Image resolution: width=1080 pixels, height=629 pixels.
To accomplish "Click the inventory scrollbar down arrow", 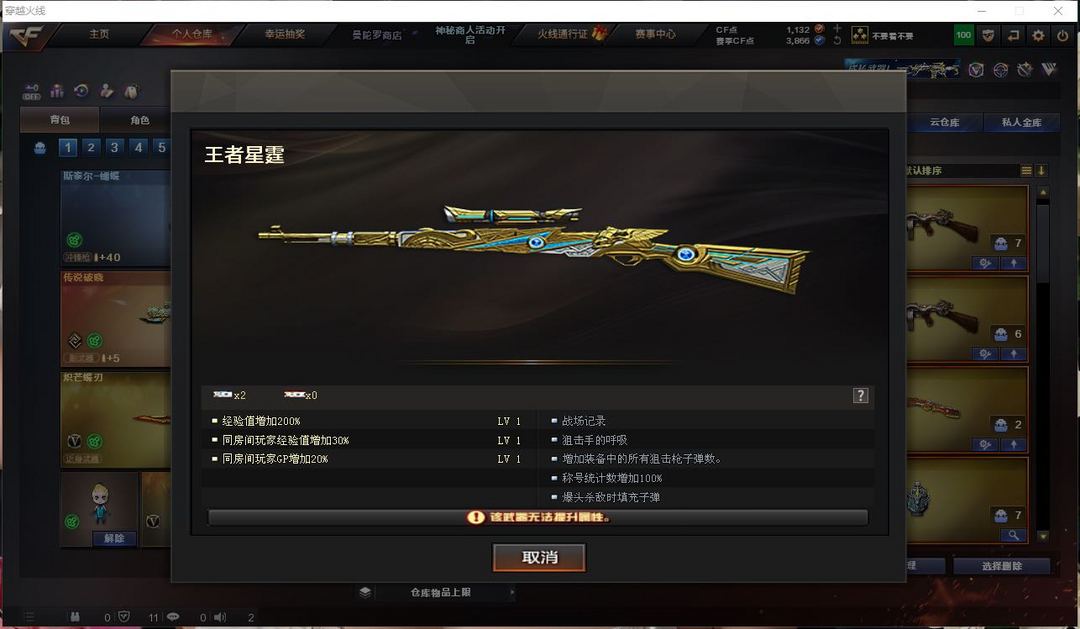I will [1043, 536].
